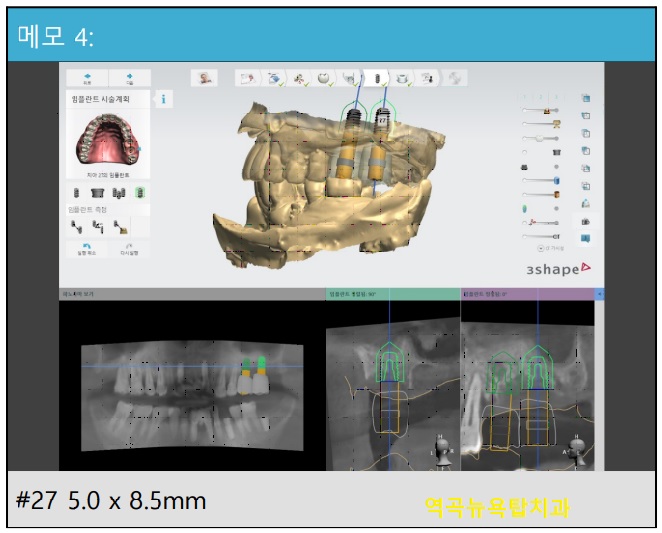
Task: Adjust the gray sphere transparency slider
Action: (x=541, y=139)
